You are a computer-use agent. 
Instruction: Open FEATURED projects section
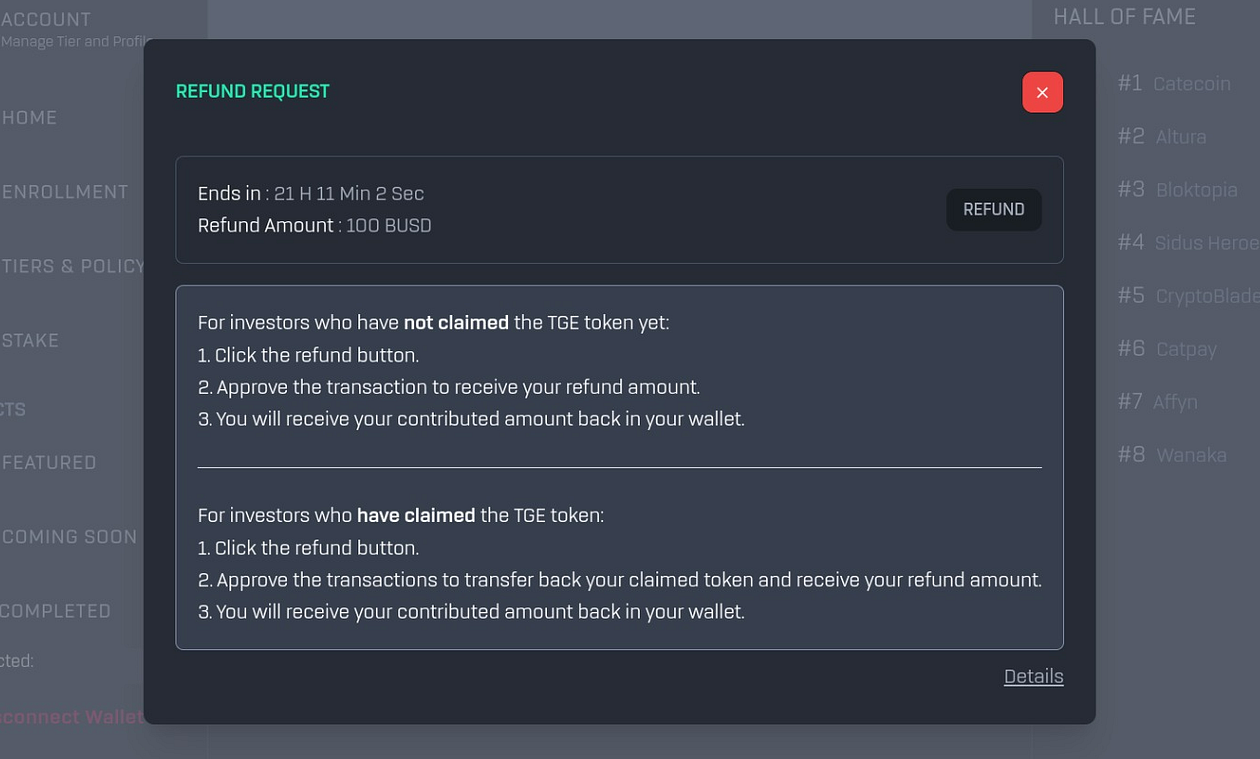[50, 463]
